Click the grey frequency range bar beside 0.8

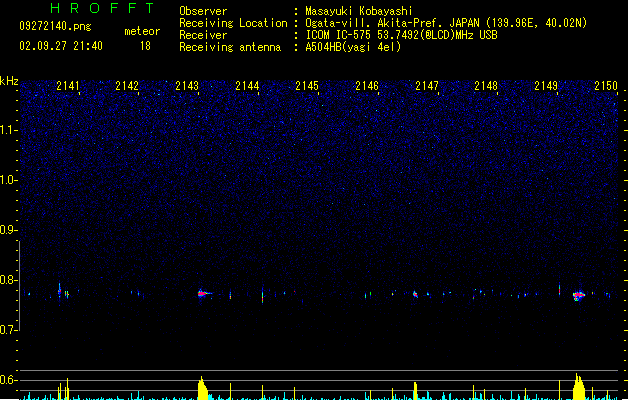[x=20, y=286]
